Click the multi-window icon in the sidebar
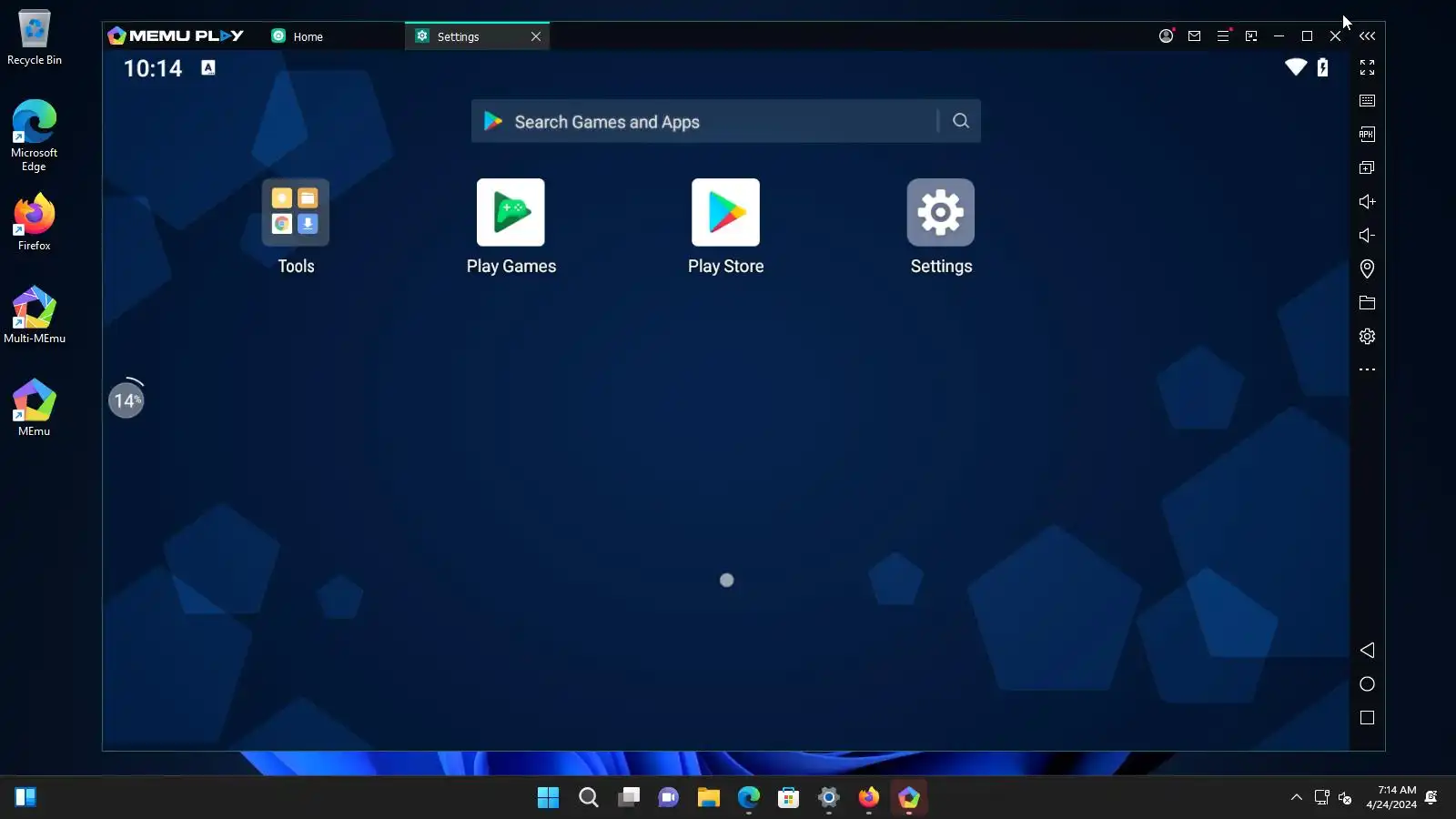This screenshot has height=819, width=1456. pos(1367,168)
